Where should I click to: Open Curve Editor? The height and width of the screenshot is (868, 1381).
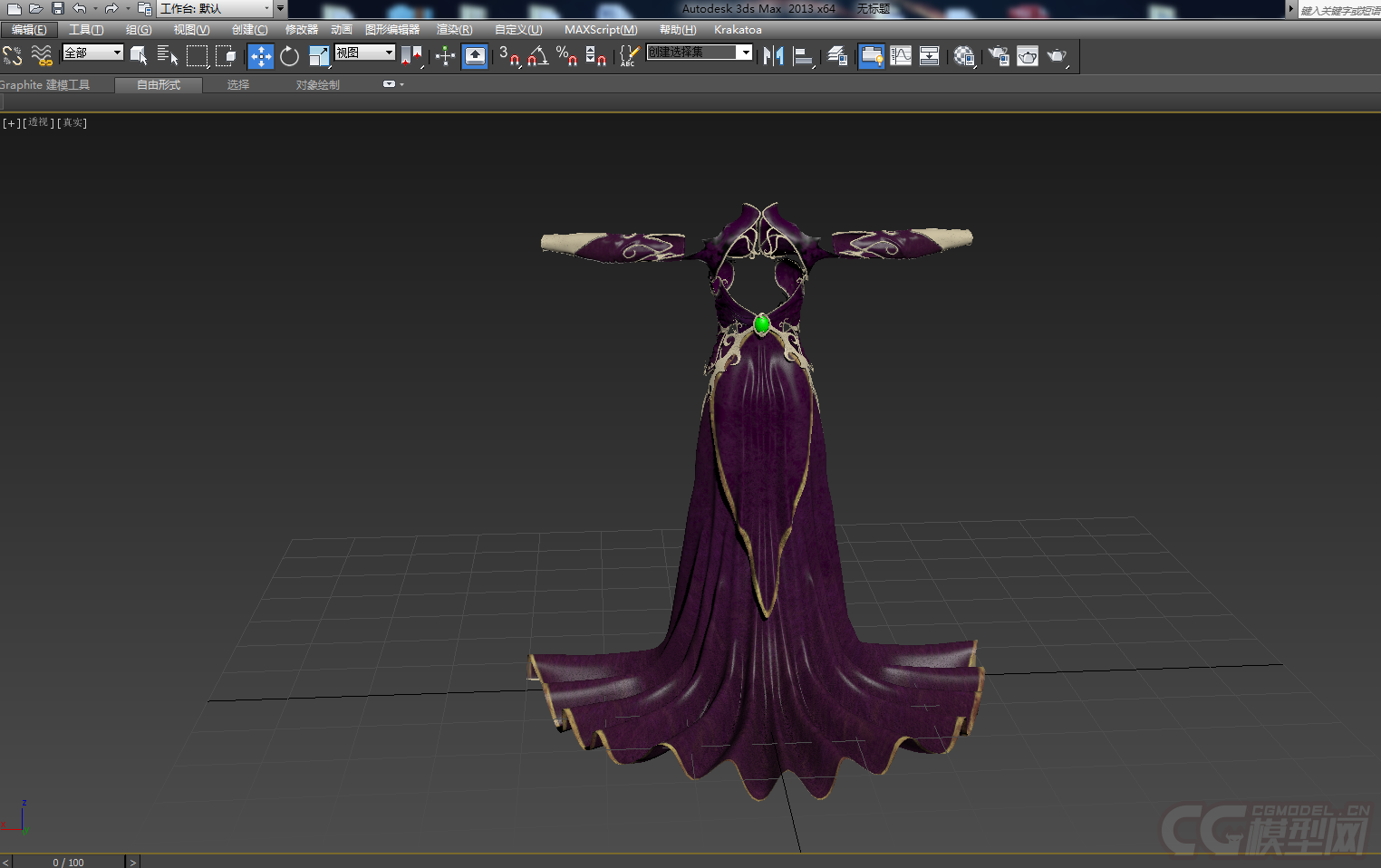901,56
